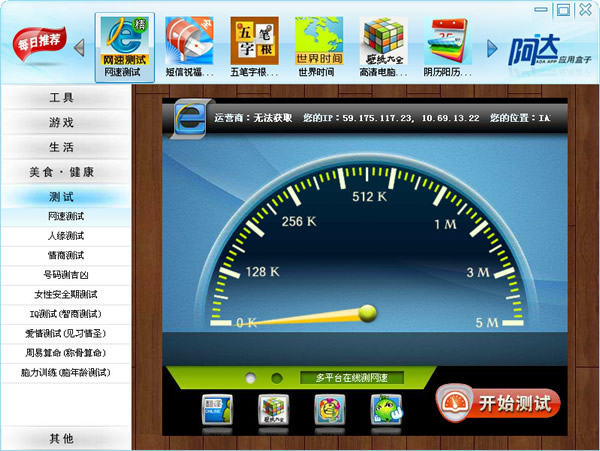This screenshot has width=600, height=451.
Task: Click the 多平台在线测网速 link
Action: click(x=352, y=378)
